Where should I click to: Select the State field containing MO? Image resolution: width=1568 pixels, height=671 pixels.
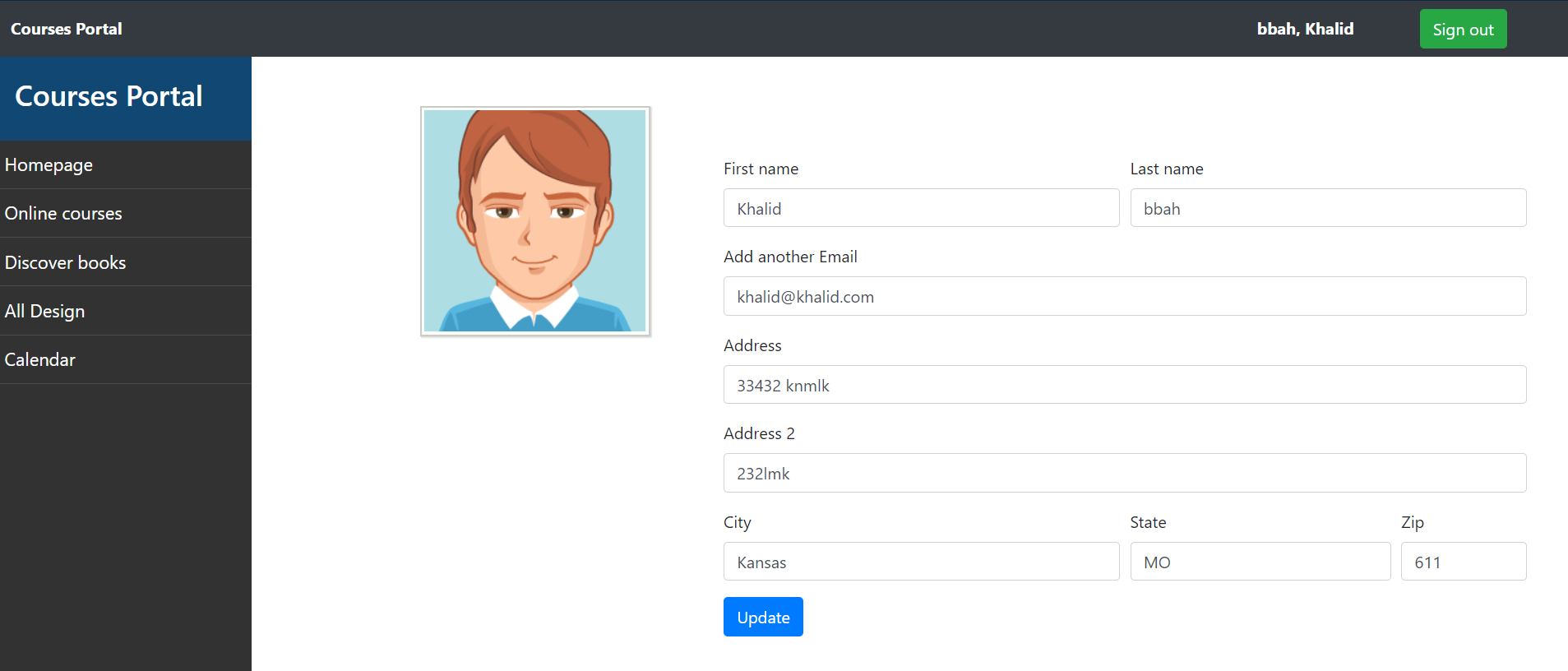click(x=1260, y=562)
